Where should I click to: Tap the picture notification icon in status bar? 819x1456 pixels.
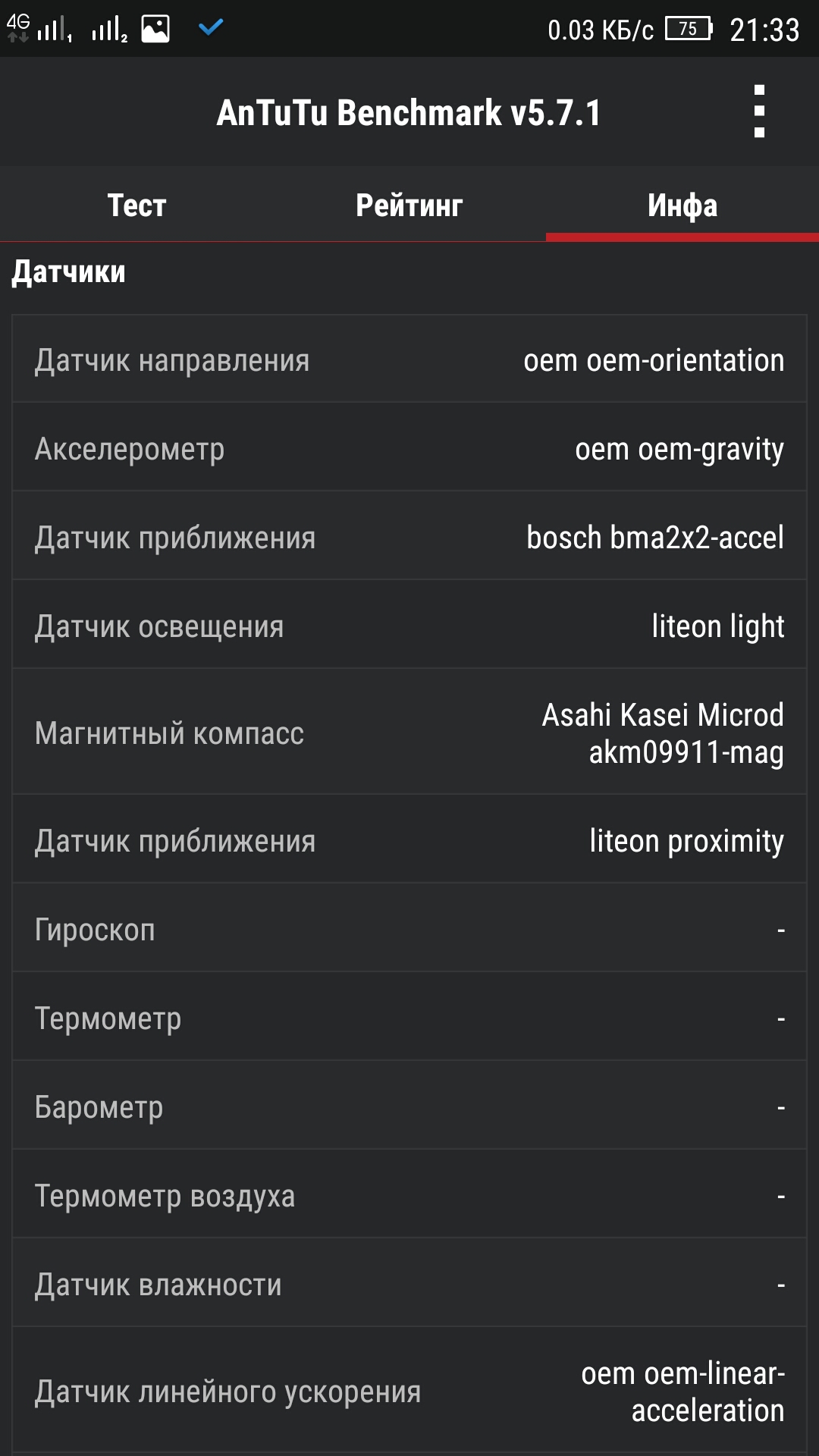(x=155, y=30)
